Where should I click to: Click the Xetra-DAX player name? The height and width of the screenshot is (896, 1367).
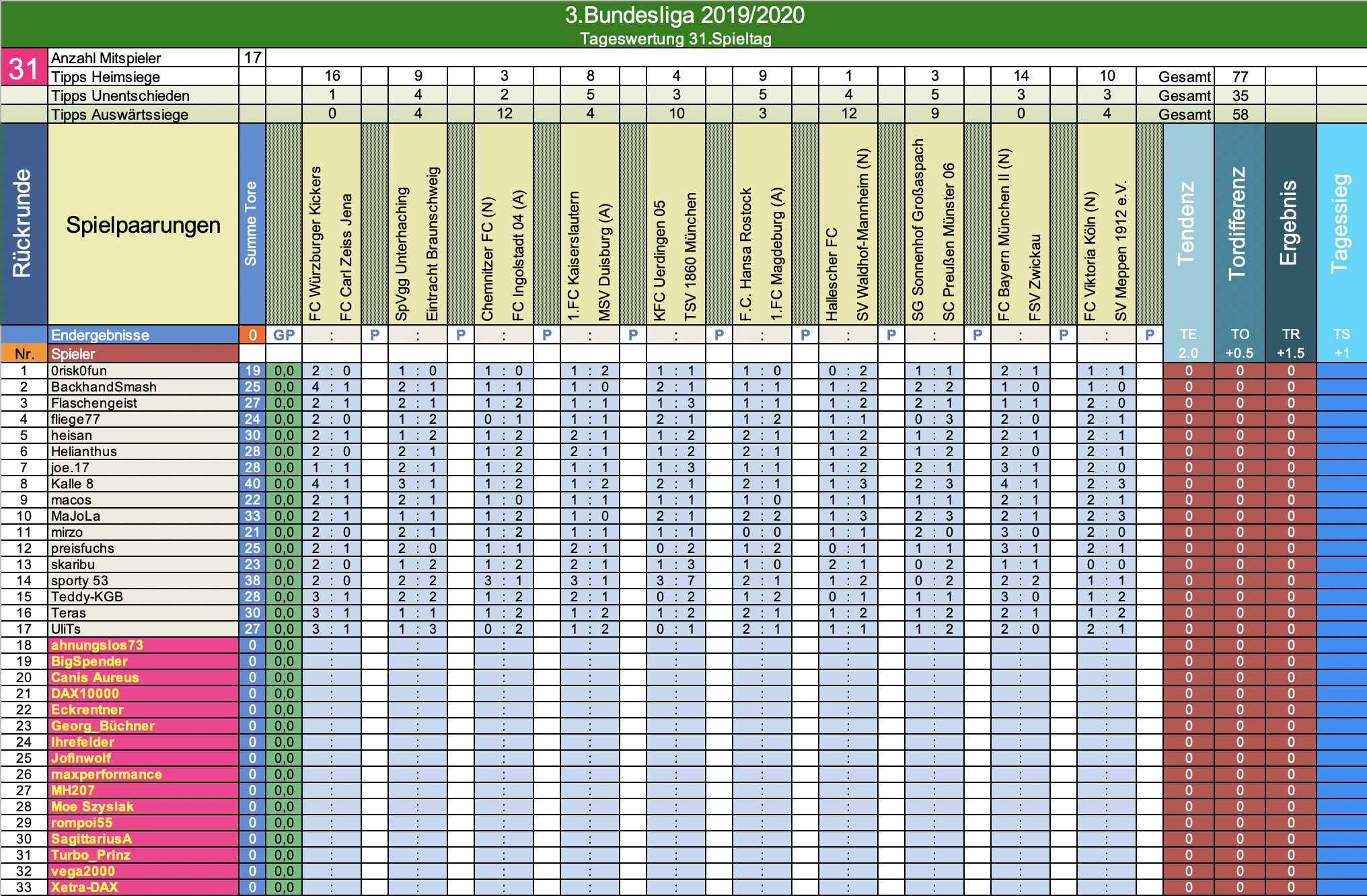click(x=84, y=887)
